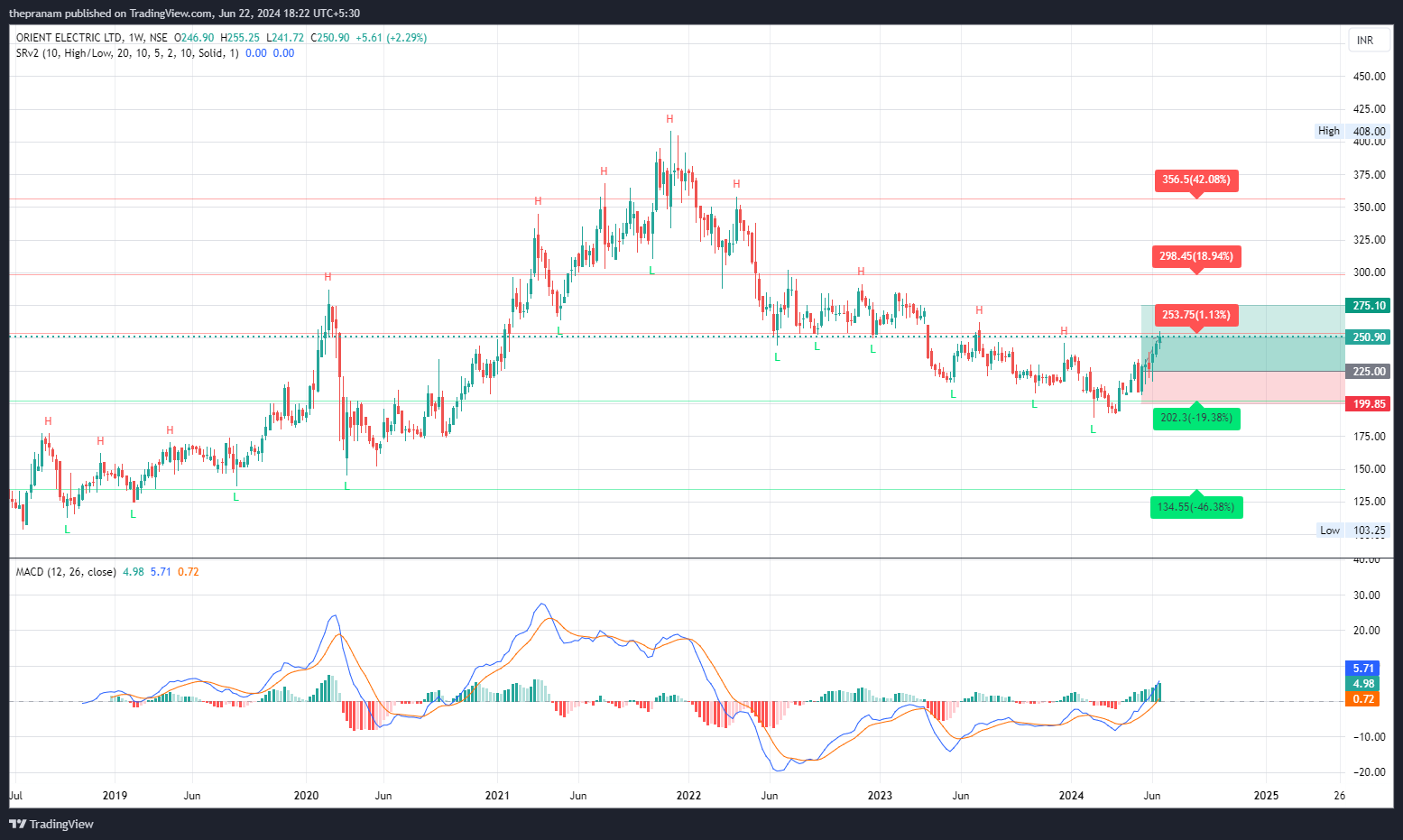Click the TradingView logo at bottom left
Screen dimensions: 1403x840
pos(51,824)
